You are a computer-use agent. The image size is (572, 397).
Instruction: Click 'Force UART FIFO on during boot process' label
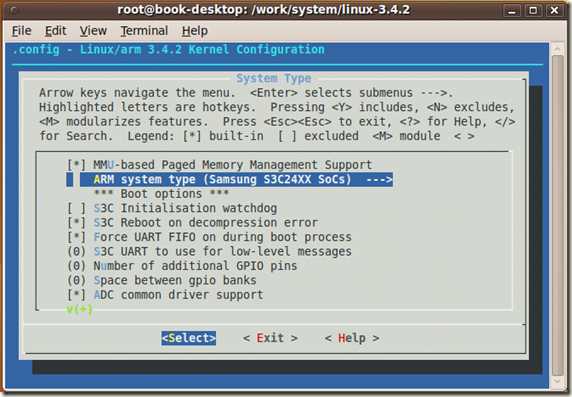(x=223, y=237)
